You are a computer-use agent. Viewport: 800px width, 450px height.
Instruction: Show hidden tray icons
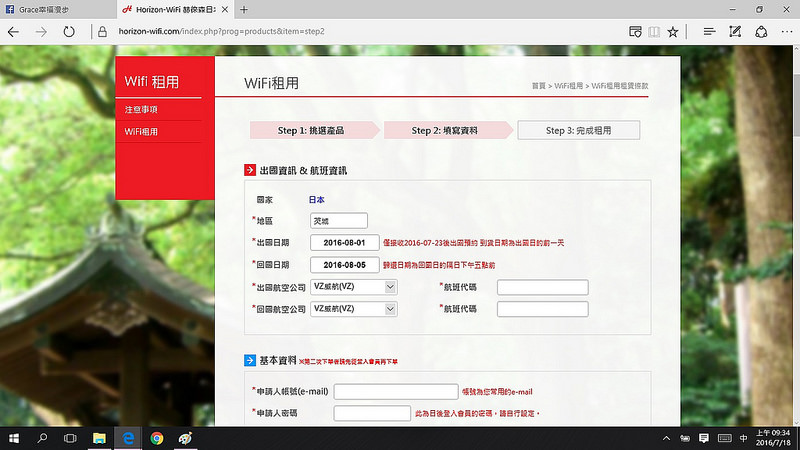coord(666,438)
